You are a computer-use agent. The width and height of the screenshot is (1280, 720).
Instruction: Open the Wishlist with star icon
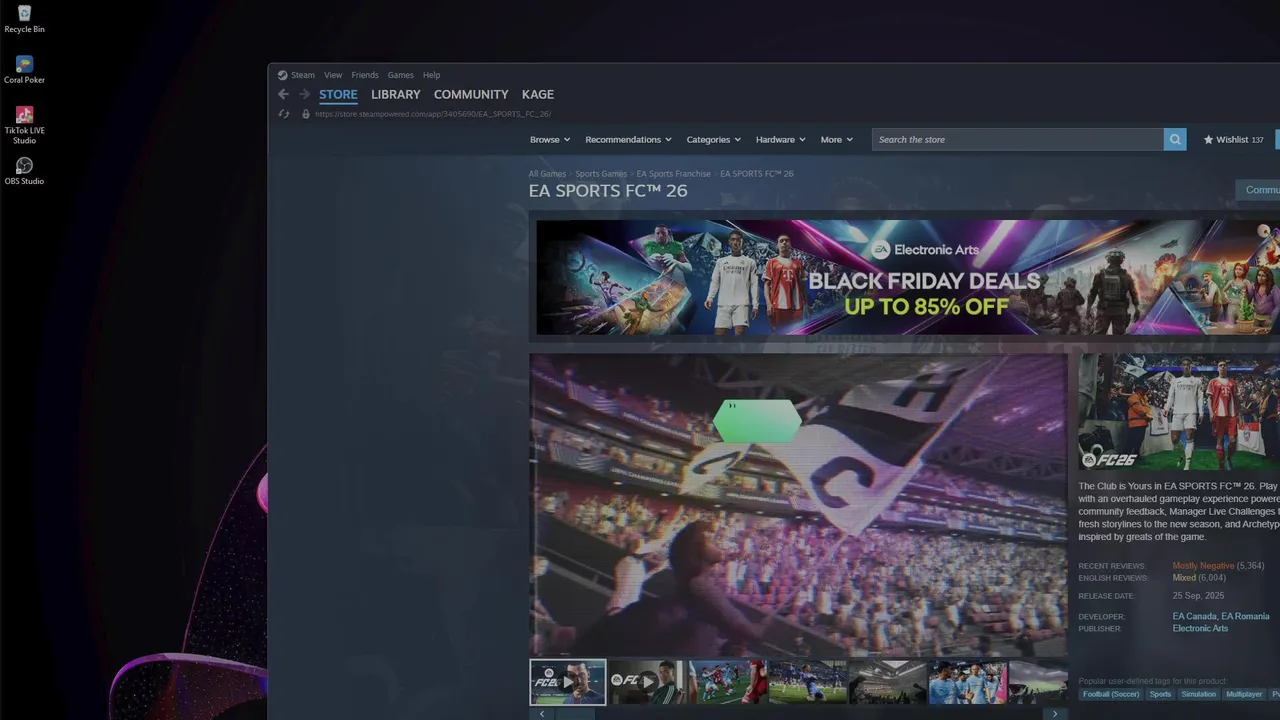click(x=1234, y=140)
